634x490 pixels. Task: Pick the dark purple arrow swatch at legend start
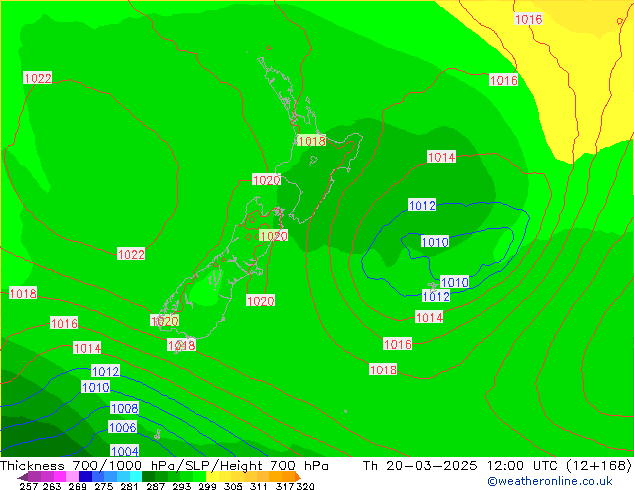(23, 477)
